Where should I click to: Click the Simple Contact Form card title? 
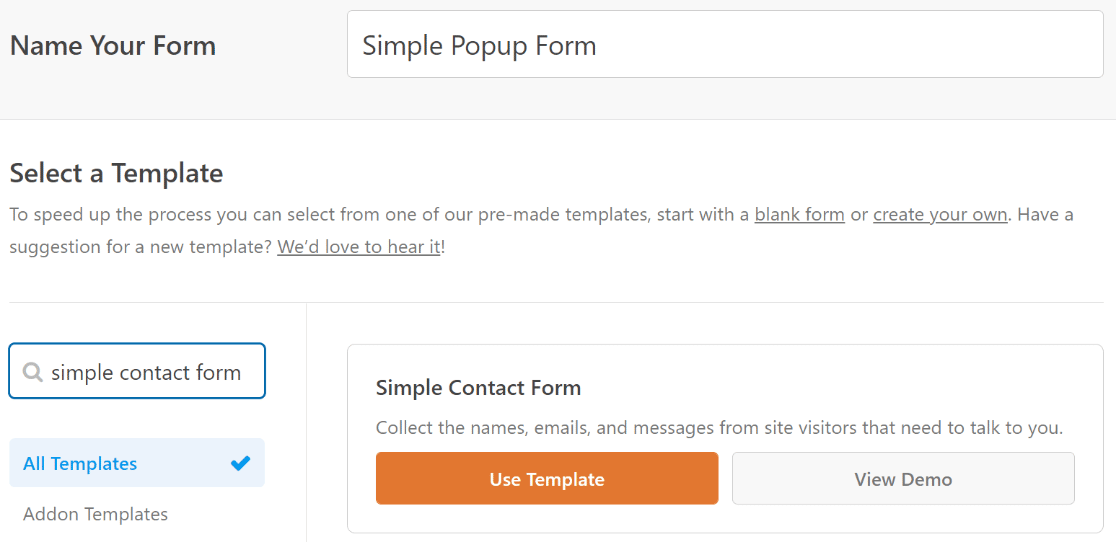tap(478, 388)
